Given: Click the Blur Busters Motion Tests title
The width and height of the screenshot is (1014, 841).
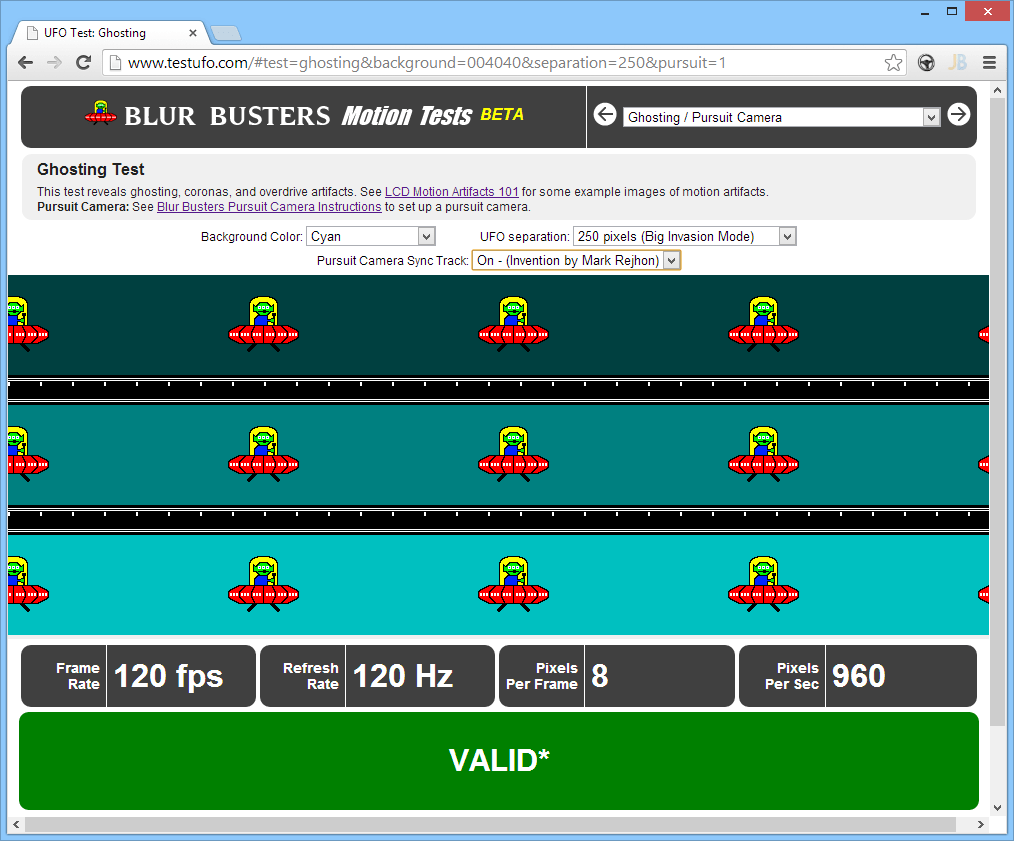Looking at the screenshot, I should pos(298,116).
